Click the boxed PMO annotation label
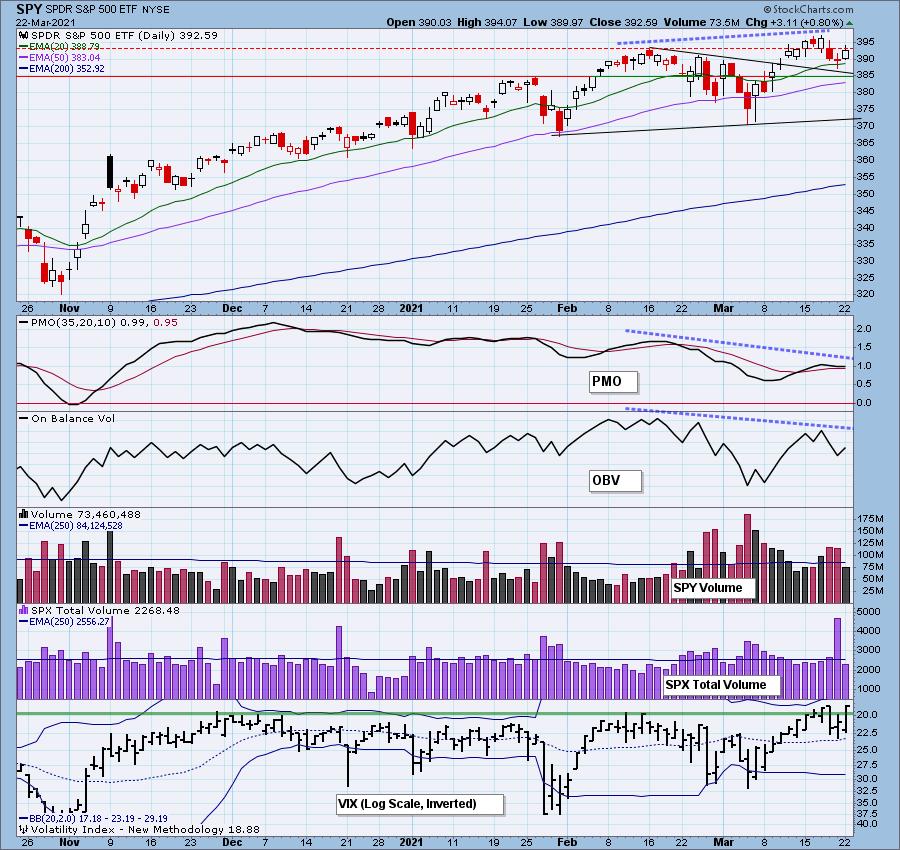This screenshot has width=900, height=850. [x=613, y=382]
